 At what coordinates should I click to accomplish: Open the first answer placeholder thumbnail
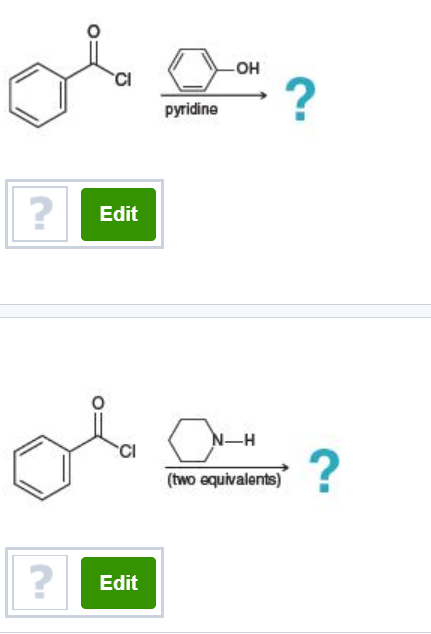(40, 214)
